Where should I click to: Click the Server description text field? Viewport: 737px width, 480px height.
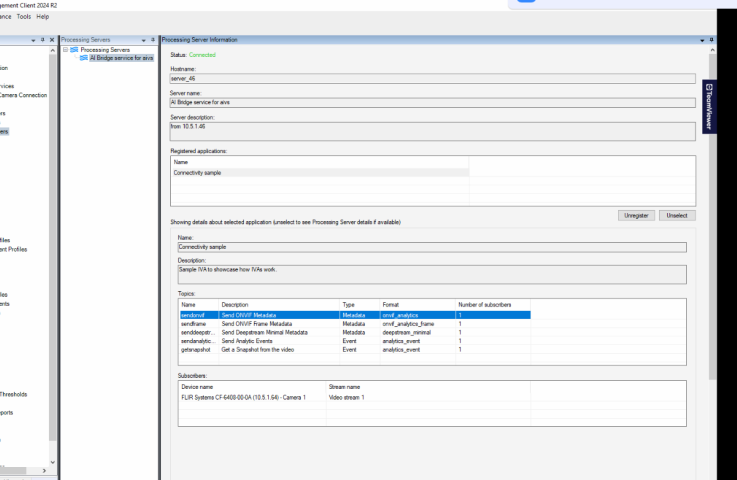[x=432, y=131]
